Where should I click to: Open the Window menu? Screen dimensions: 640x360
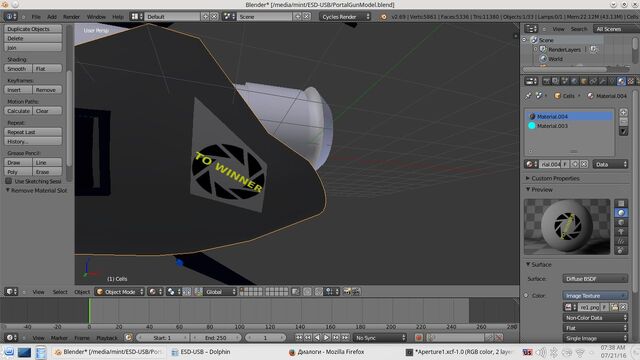coord(96,17)
